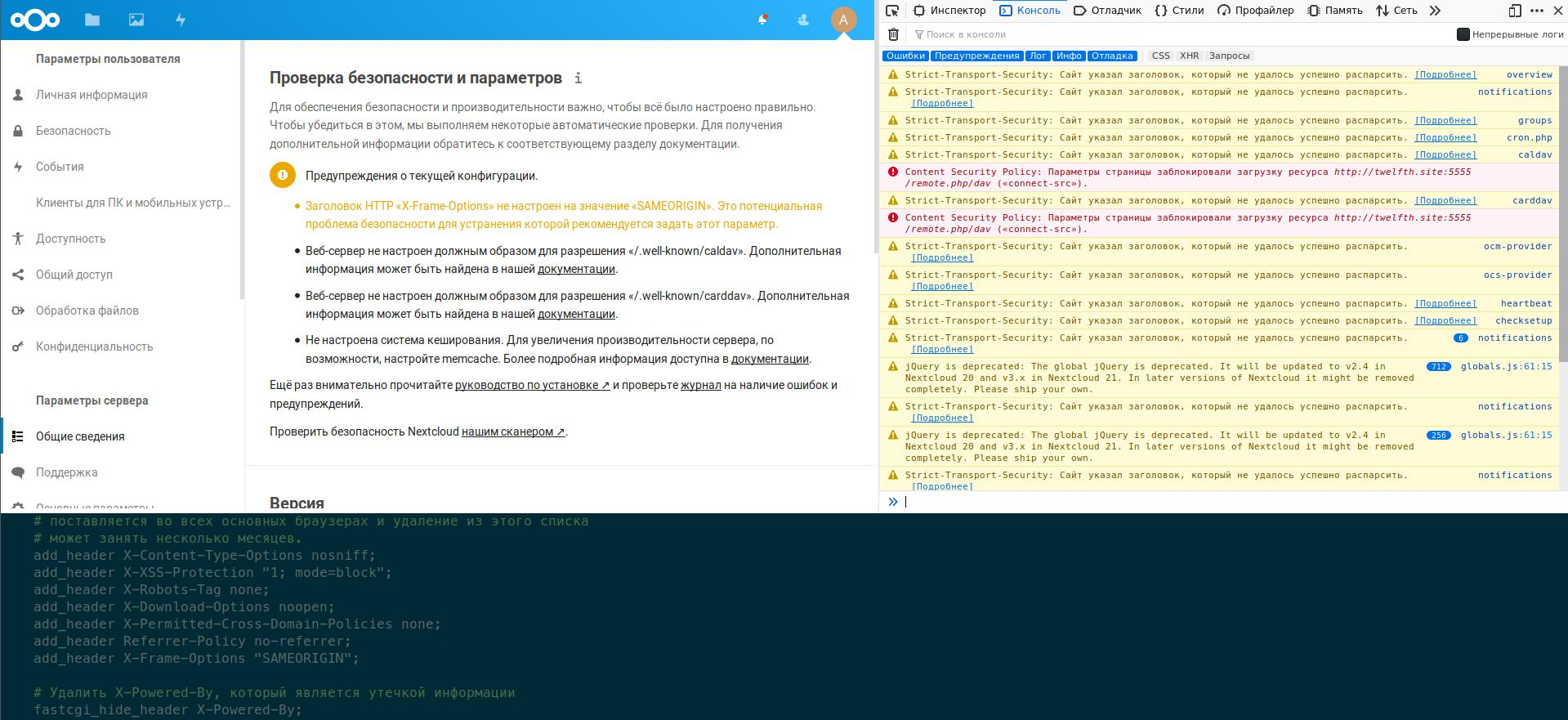Open the Contacts menu icon
The height and width of the screenshot is (720, 1568).
coord(803,20)
